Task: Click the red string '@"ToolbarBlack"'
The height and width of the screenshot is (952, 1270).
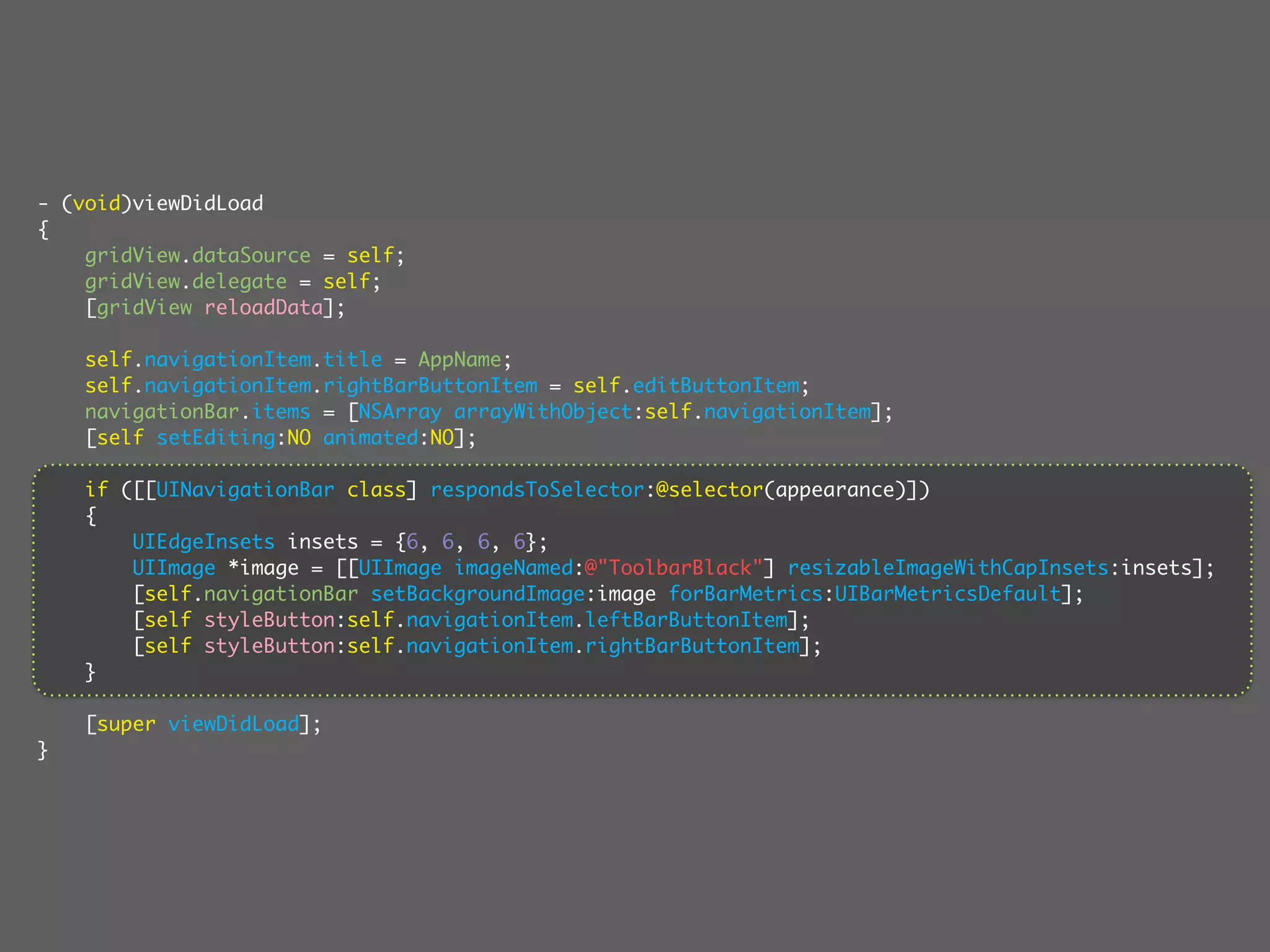Action: tap(673, 568)
